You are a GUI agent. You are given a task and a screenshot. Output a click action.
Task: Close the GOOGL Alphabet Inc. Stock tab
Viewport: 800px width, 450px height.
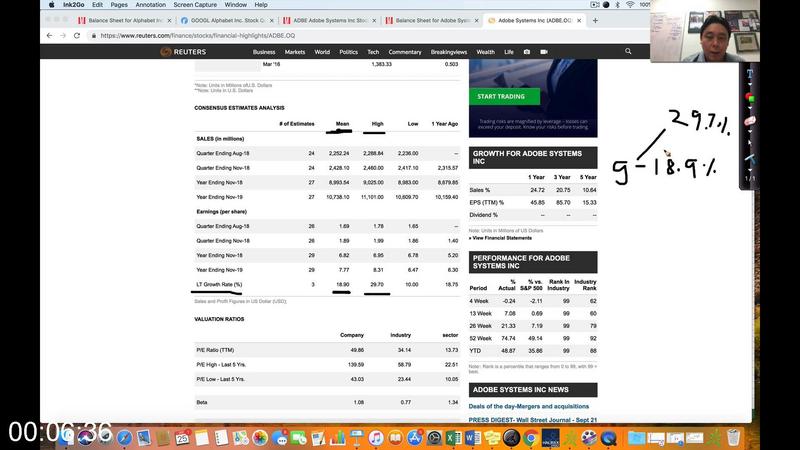[x=271, y=21]
